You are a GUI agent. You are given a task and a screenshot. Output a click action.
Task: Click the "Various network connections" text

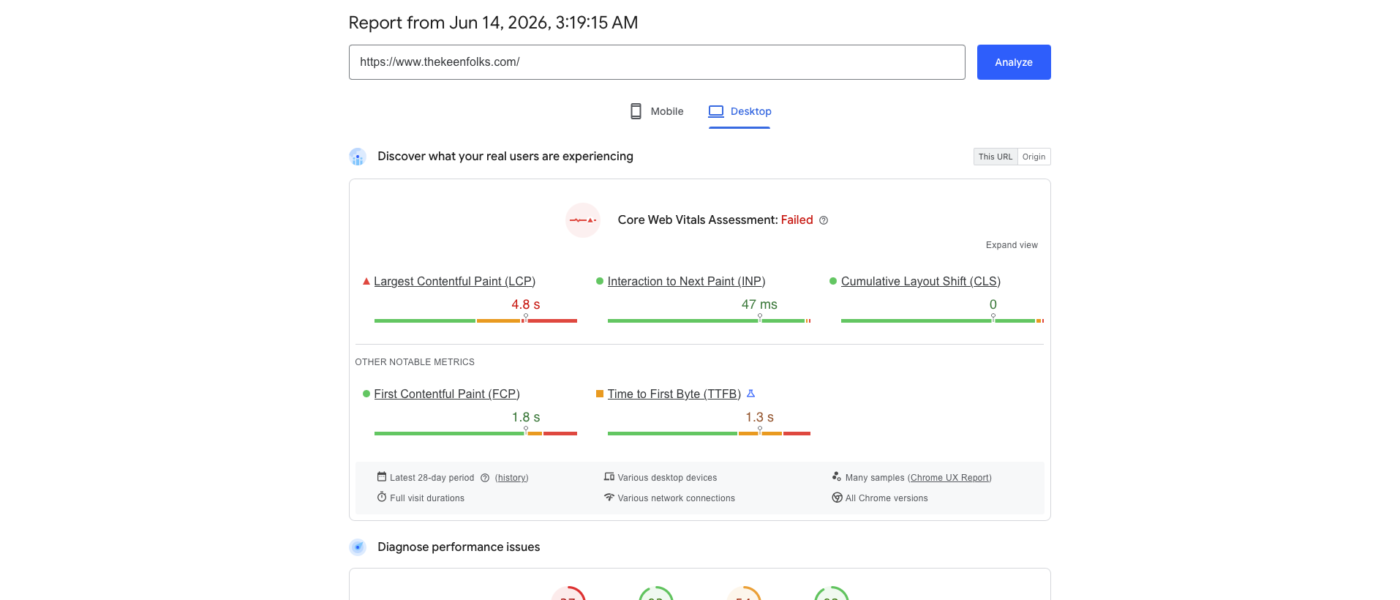[x=676, y=498]
